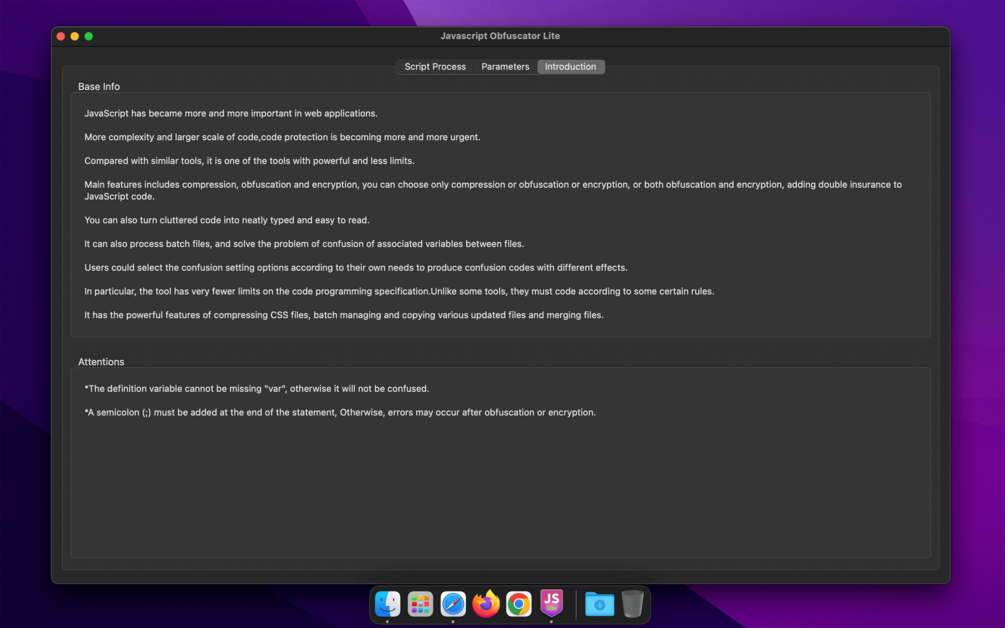Click the 'Attentions' section heading
This screenshot has width=1005, height=628.
[x=101, y=362]
